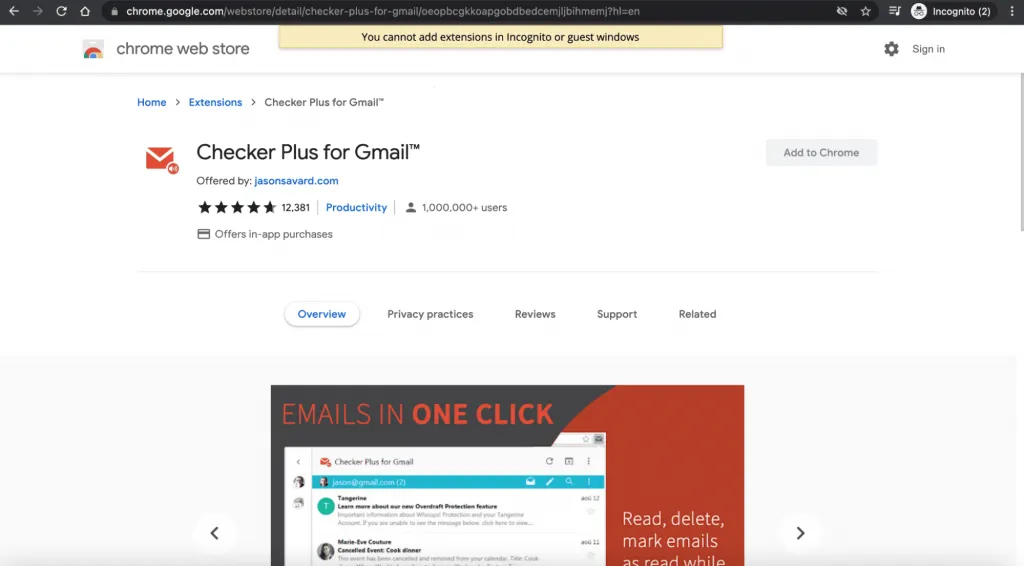The height and width of the screenshot is (566, 1024).
Task: Select the Overview tab
Action: 321,314
